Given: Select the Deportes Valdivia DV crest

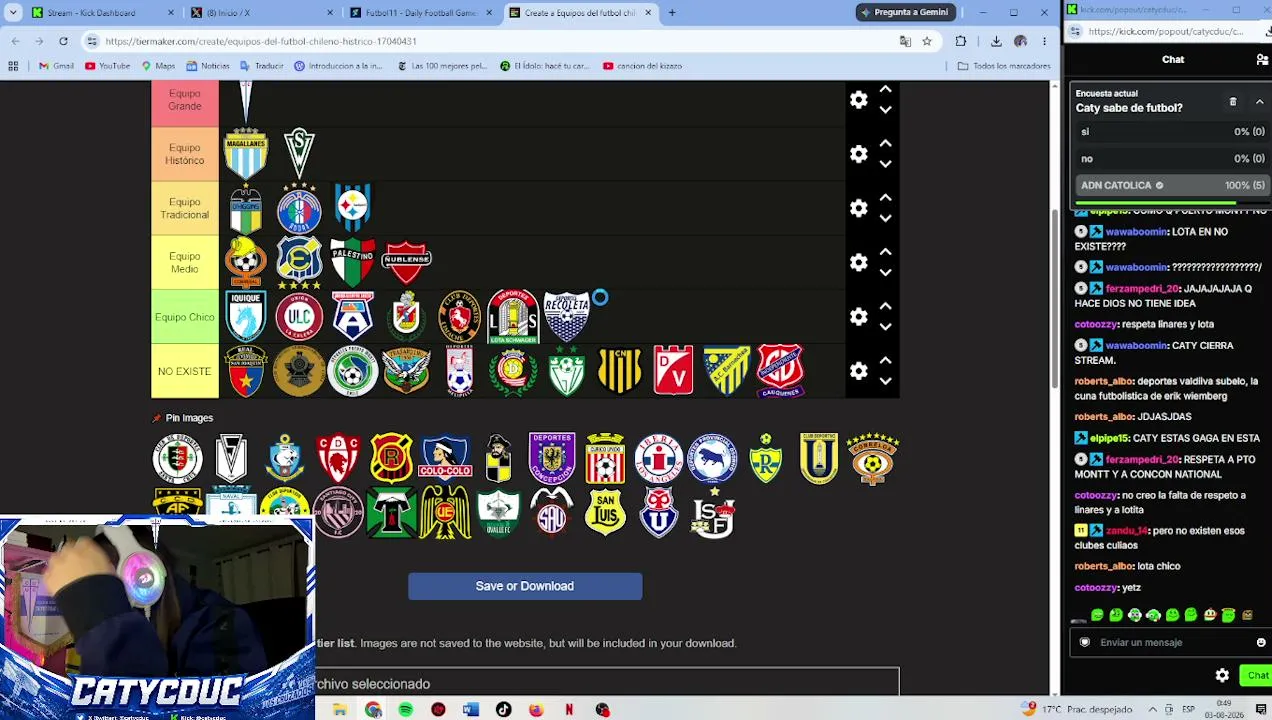Looking at the screenshot, I should (x=673, y=371).
